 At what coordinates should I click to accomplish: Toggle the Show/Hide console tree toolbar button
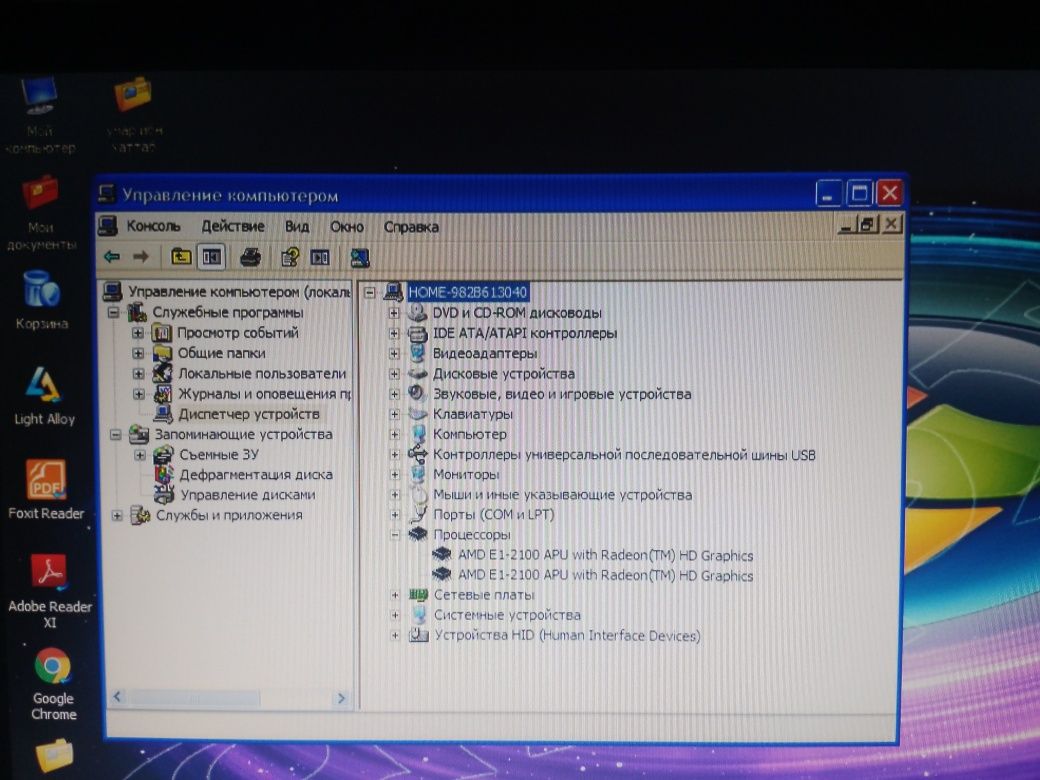coord(212,257)
